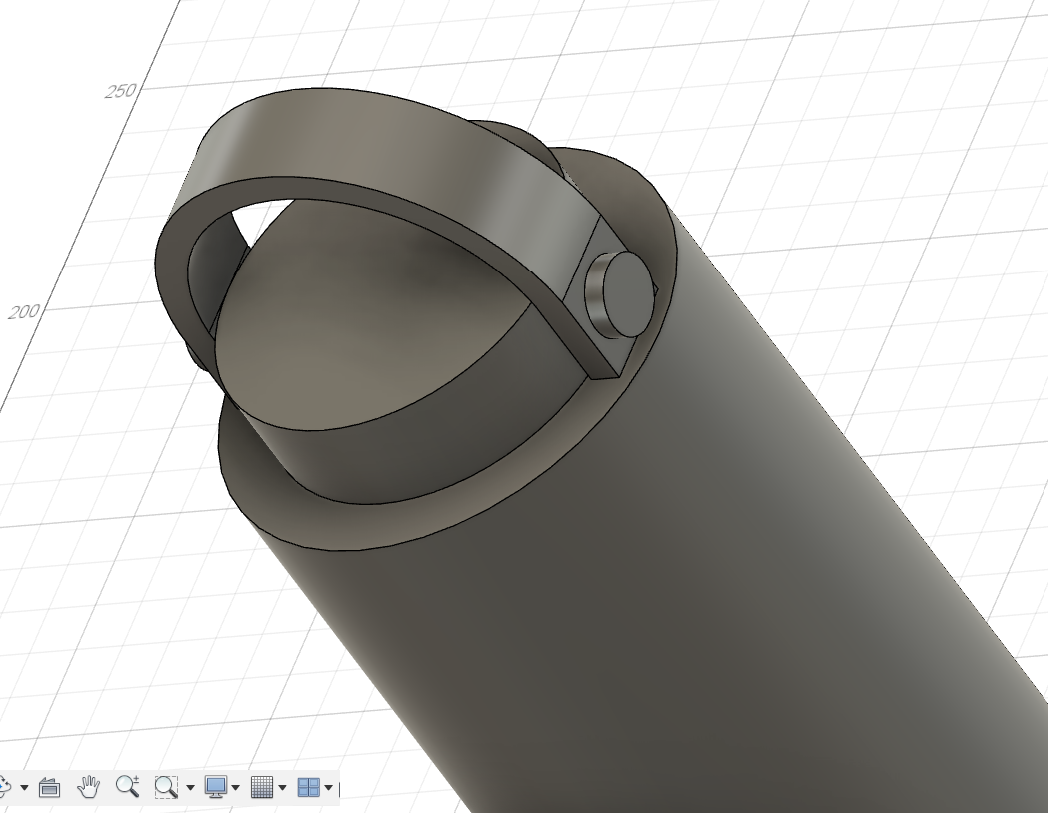Viewport: 1048px width, 813px height.
Task: Select the Pan hand tool
Action: click(x=89, y=787)
